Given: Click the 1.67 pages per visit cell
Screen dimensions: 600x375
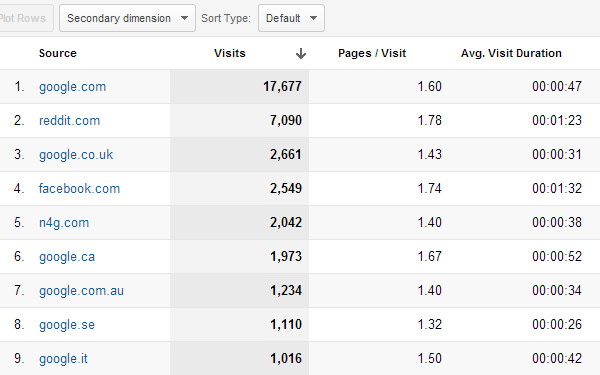Looking at the screenshot, I should (429, 256).
